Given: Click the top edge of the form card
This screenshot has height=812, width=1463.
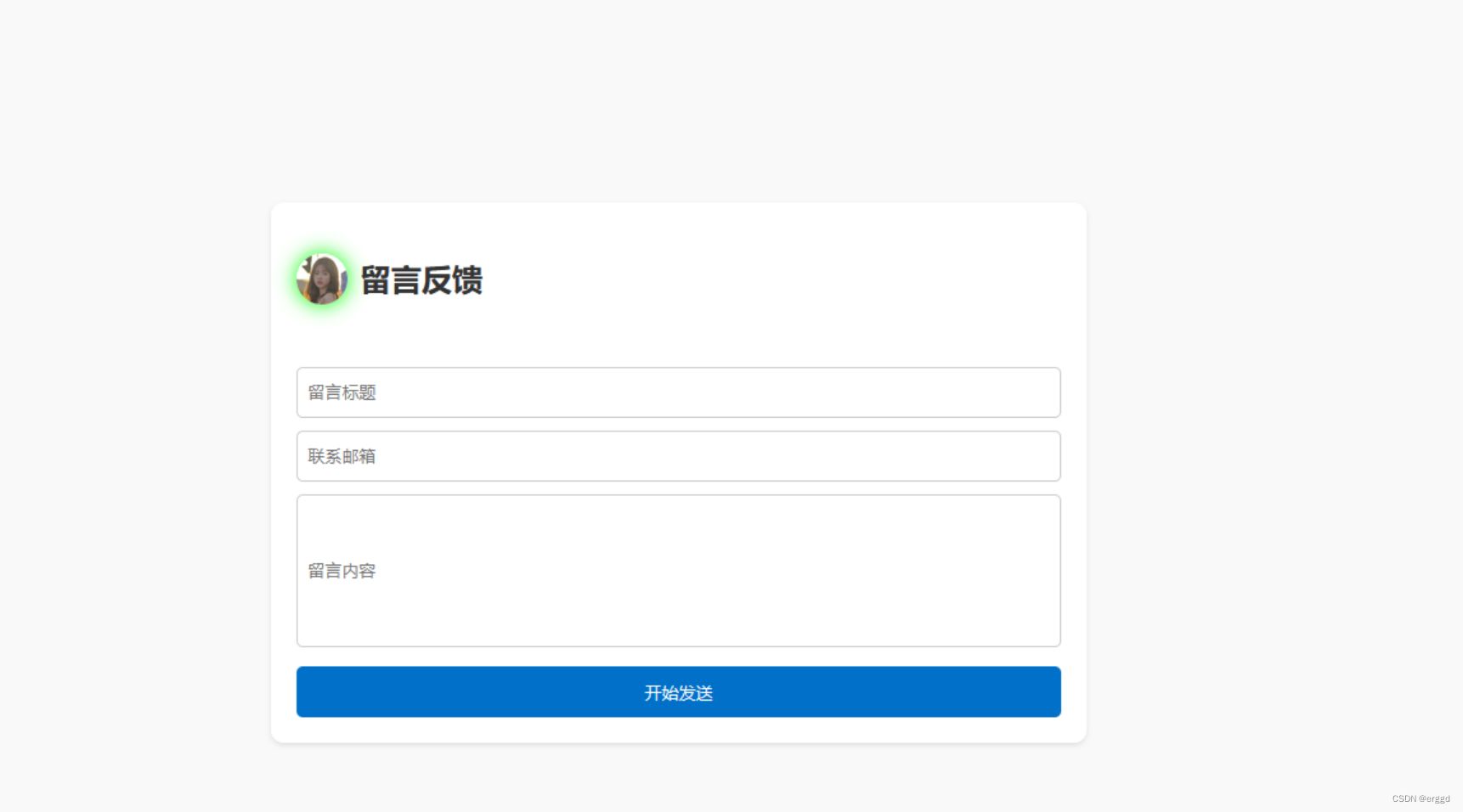Looking at the screenshot, I should click(678, 204).
